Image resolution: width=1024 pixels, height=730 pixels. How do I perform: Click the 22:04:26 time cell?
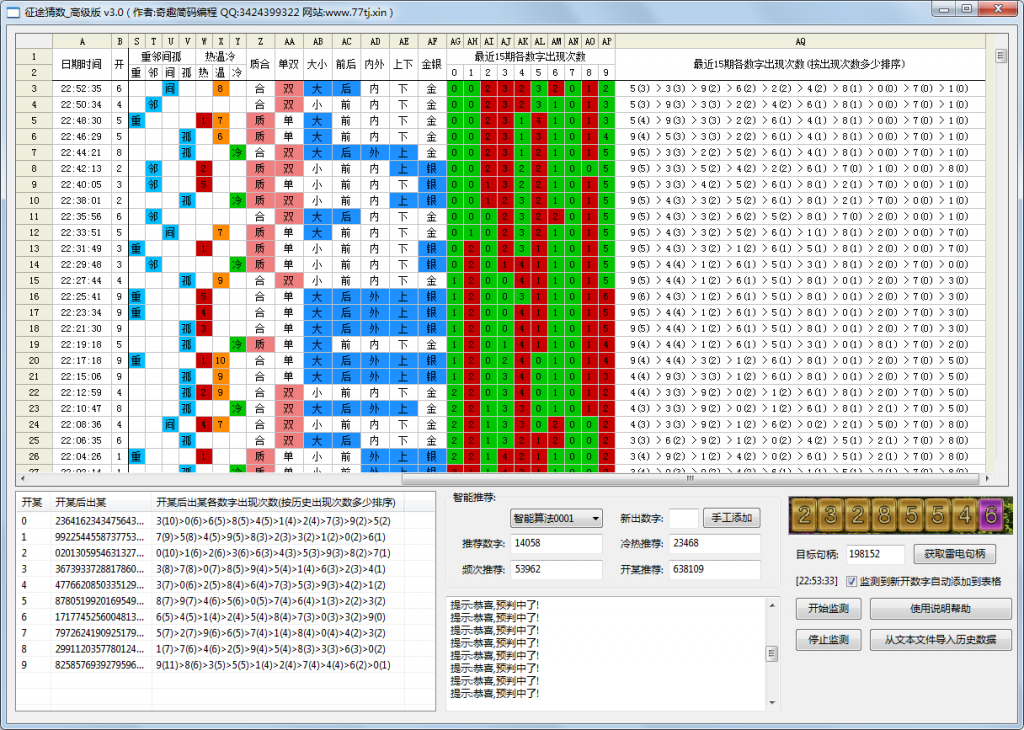coord(82,456)
